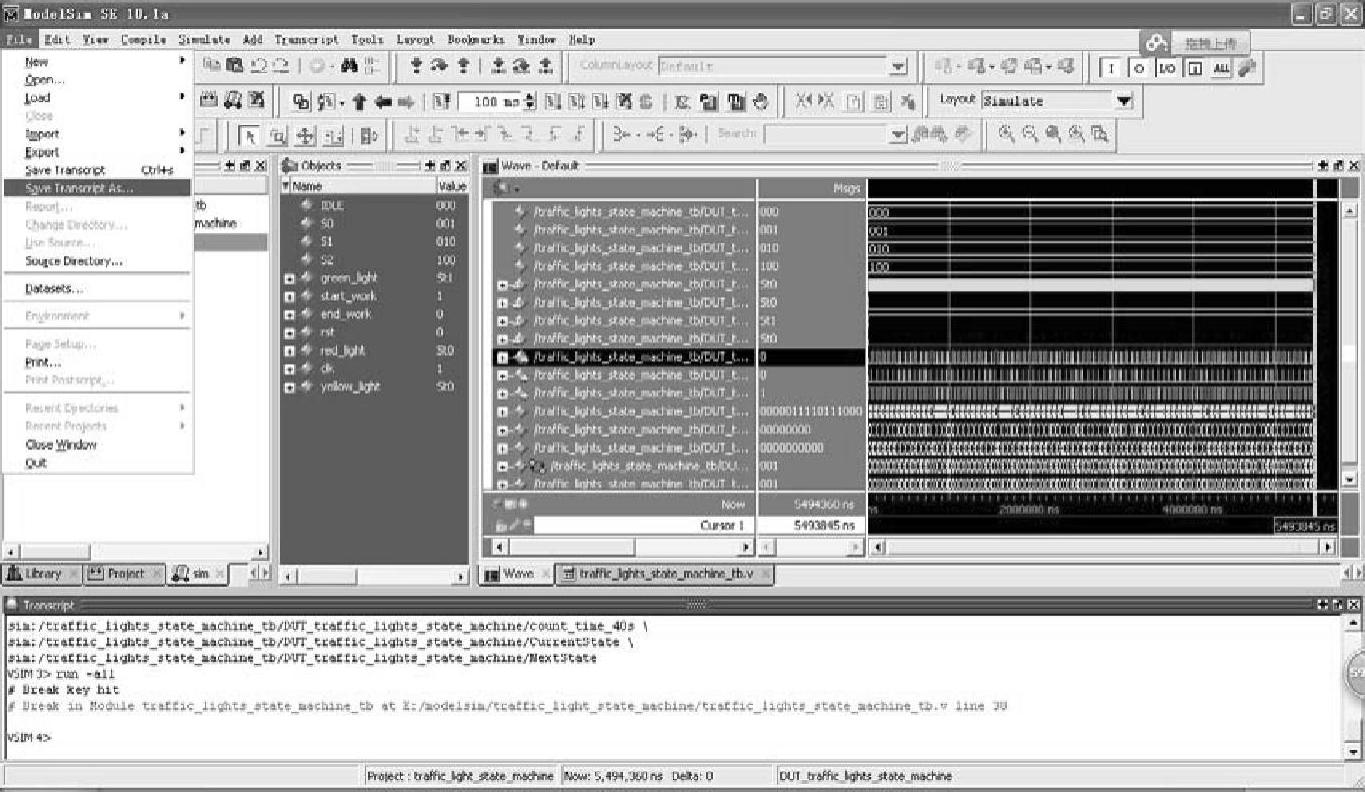Image resolution: width=1365 pixels, height=792 pixels.
Task: Choose 'Open...' in the File menu
Action: (x=44, y=80)
